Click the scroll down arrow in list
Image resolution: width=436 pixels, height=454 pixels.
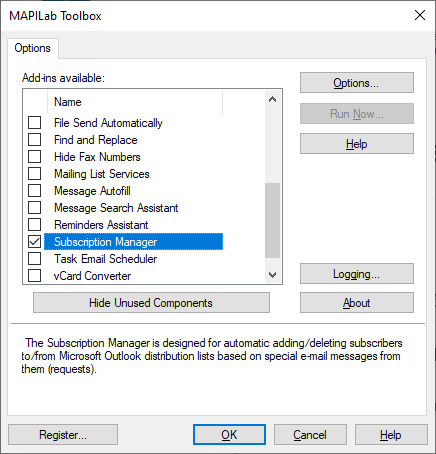pos(272,275)
